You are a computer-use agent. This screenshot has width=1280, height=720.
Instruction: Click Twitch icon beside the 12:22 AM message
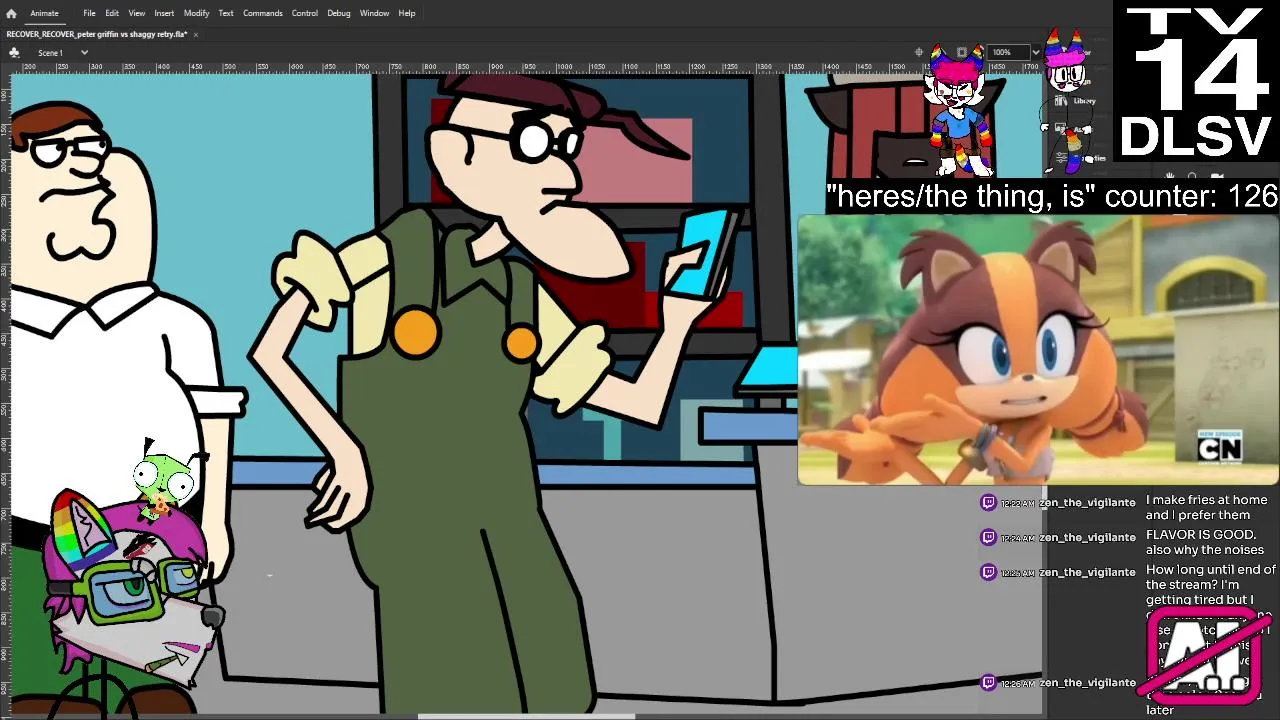click(988, 503)
